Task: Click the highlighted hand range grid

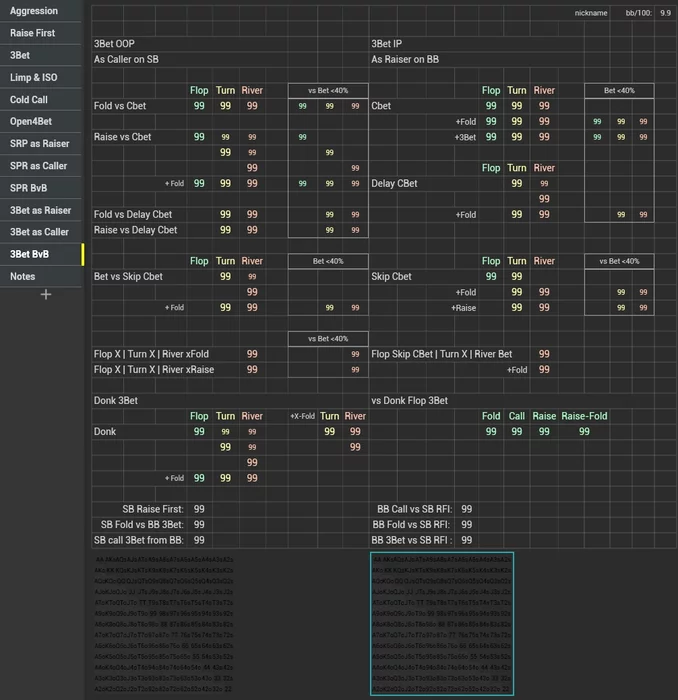Action: [441, 623]
